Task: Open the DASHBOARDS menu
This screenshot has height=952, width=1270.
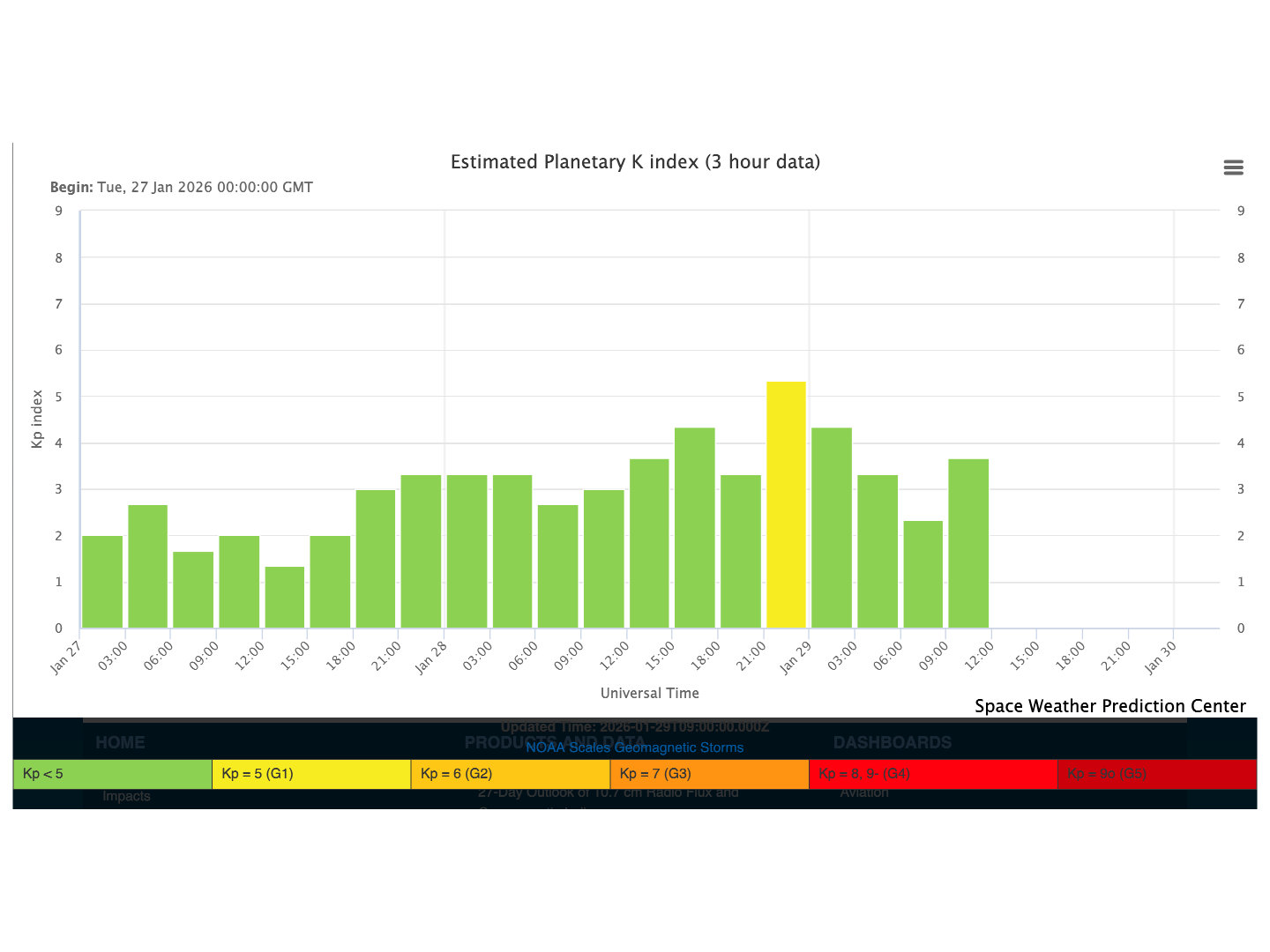Action: click(892, 742)
